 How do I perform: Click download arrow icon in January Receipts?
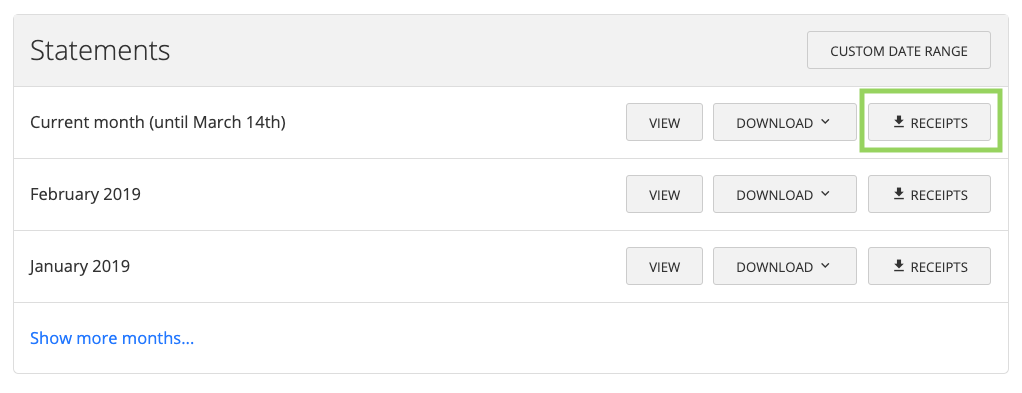click(899, 265)
